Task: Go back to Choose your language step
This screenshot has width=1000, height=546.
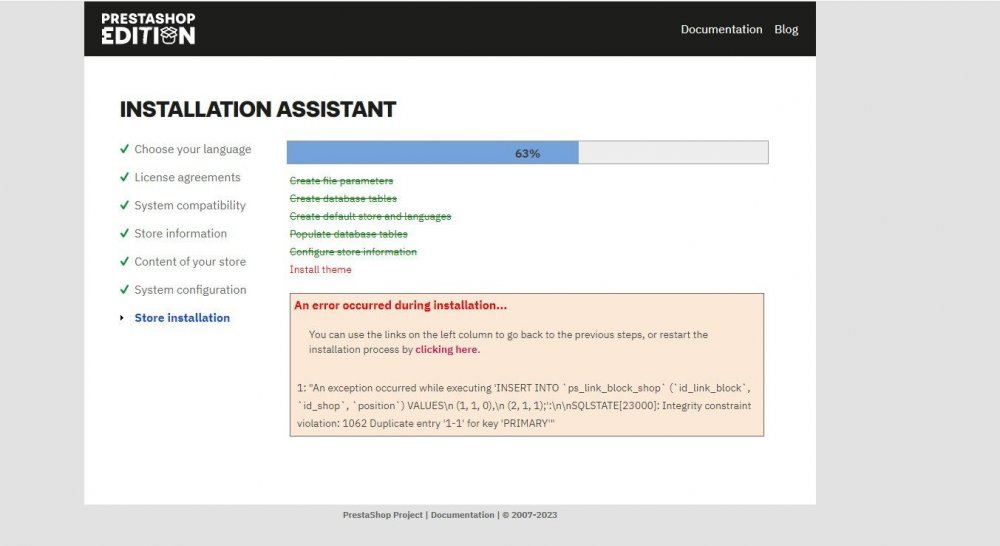Action: 193,149
